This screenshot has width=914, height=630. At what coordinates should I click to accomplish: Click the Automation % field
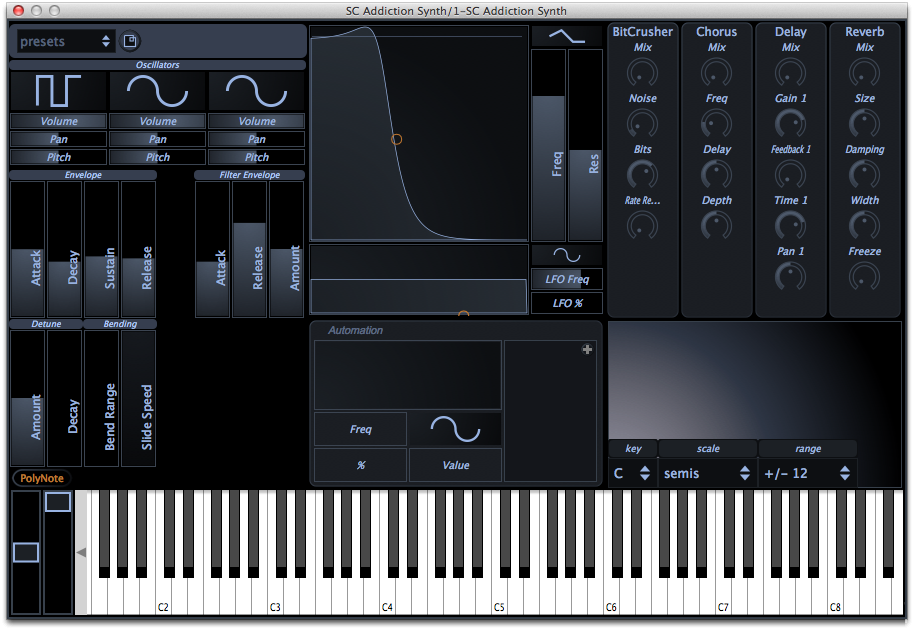click(x=360, y=465)
